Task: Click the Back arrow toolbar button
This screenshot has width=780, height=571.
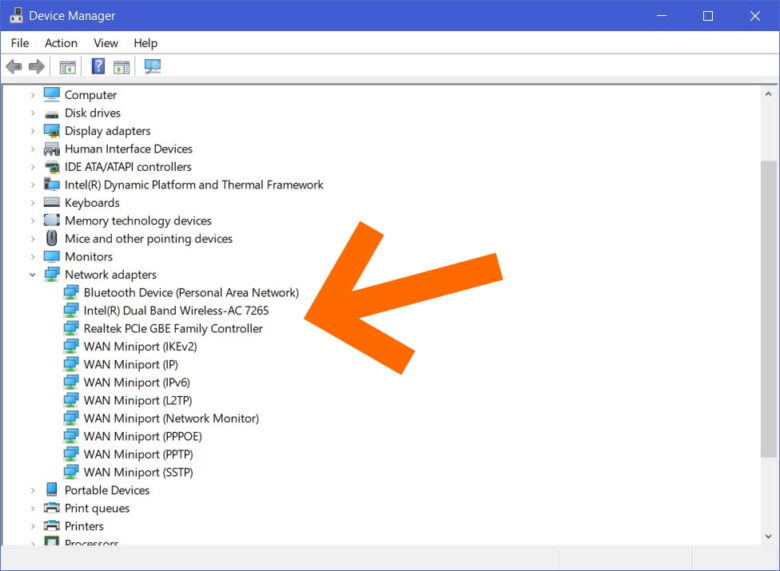Action: tap(14, 67)
